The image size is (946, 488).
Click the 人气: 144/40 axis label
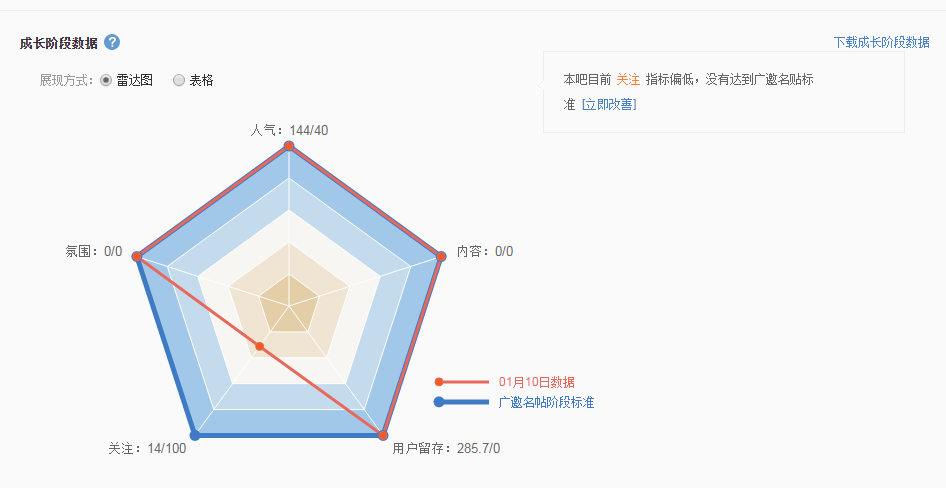pos(289,130)
